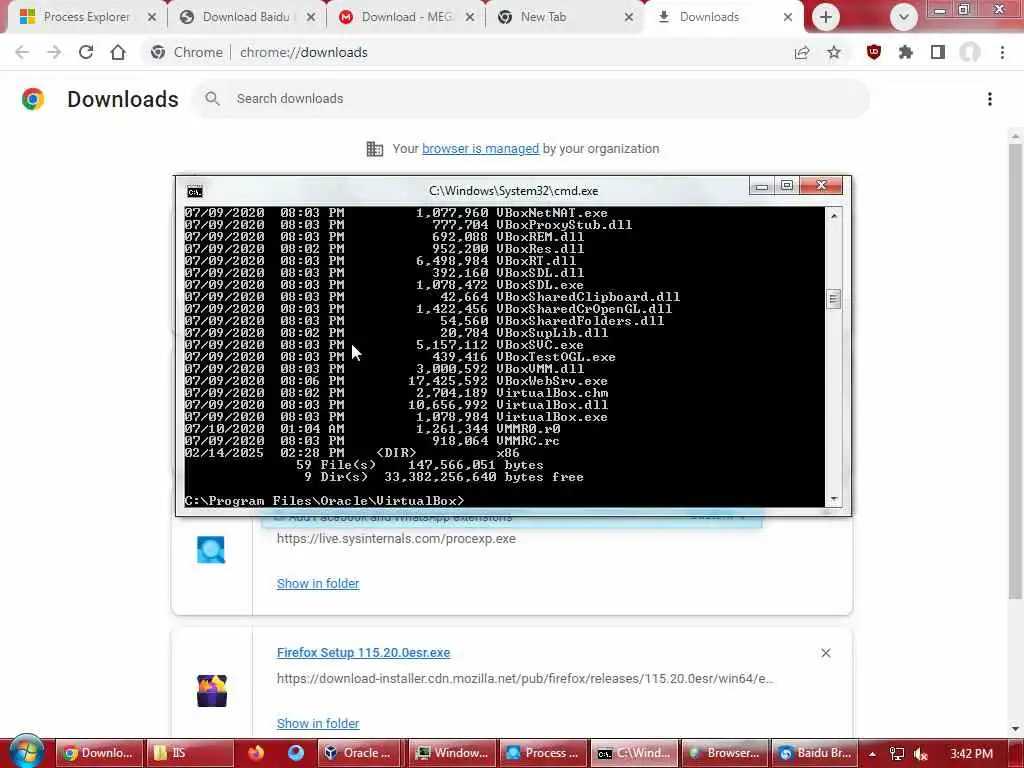
Task: Open the Firefox taskbar icon
Action: point(256,753)
